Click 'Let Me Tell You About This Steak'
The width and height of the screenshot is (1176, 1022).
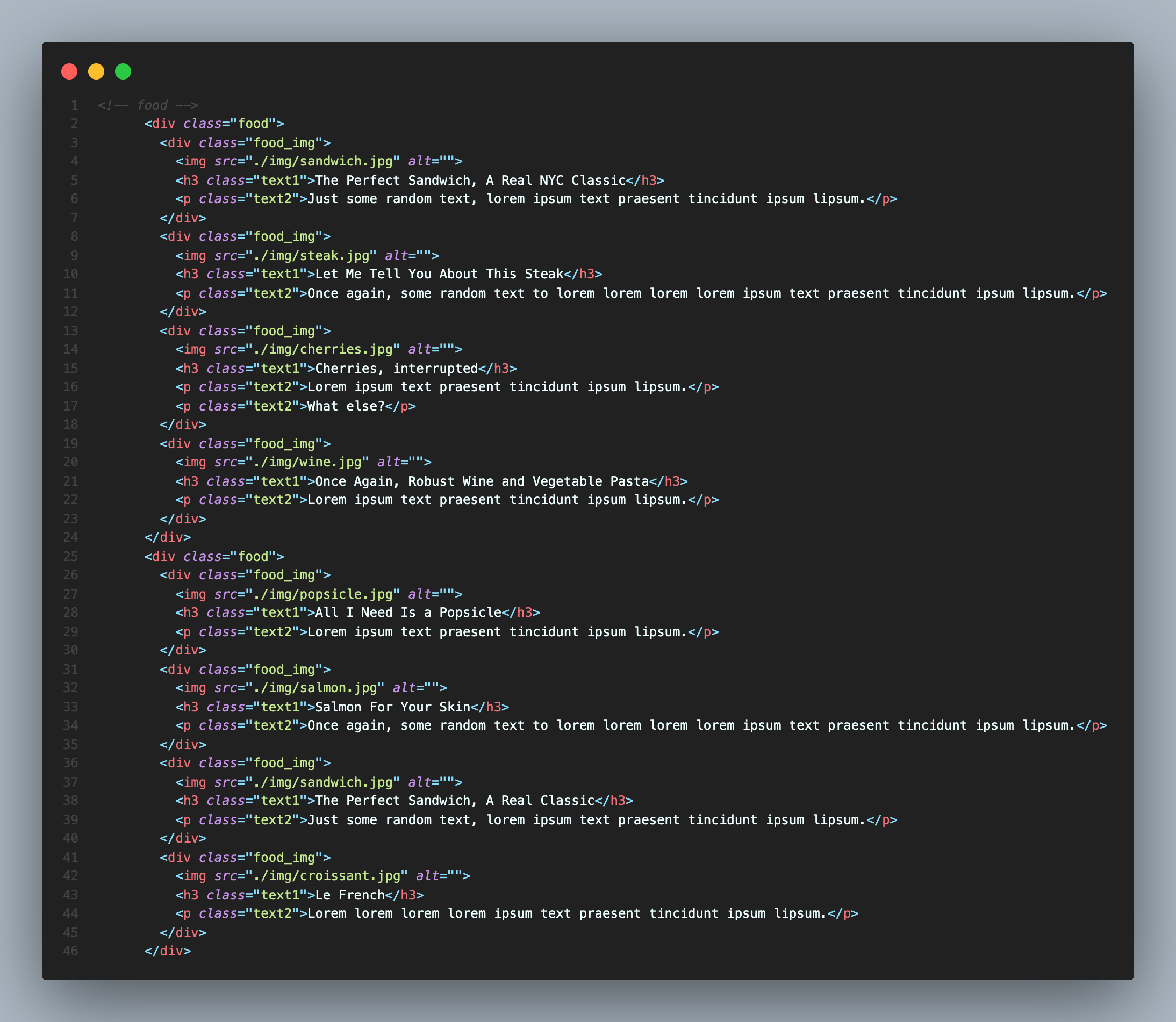coord(439,275)
